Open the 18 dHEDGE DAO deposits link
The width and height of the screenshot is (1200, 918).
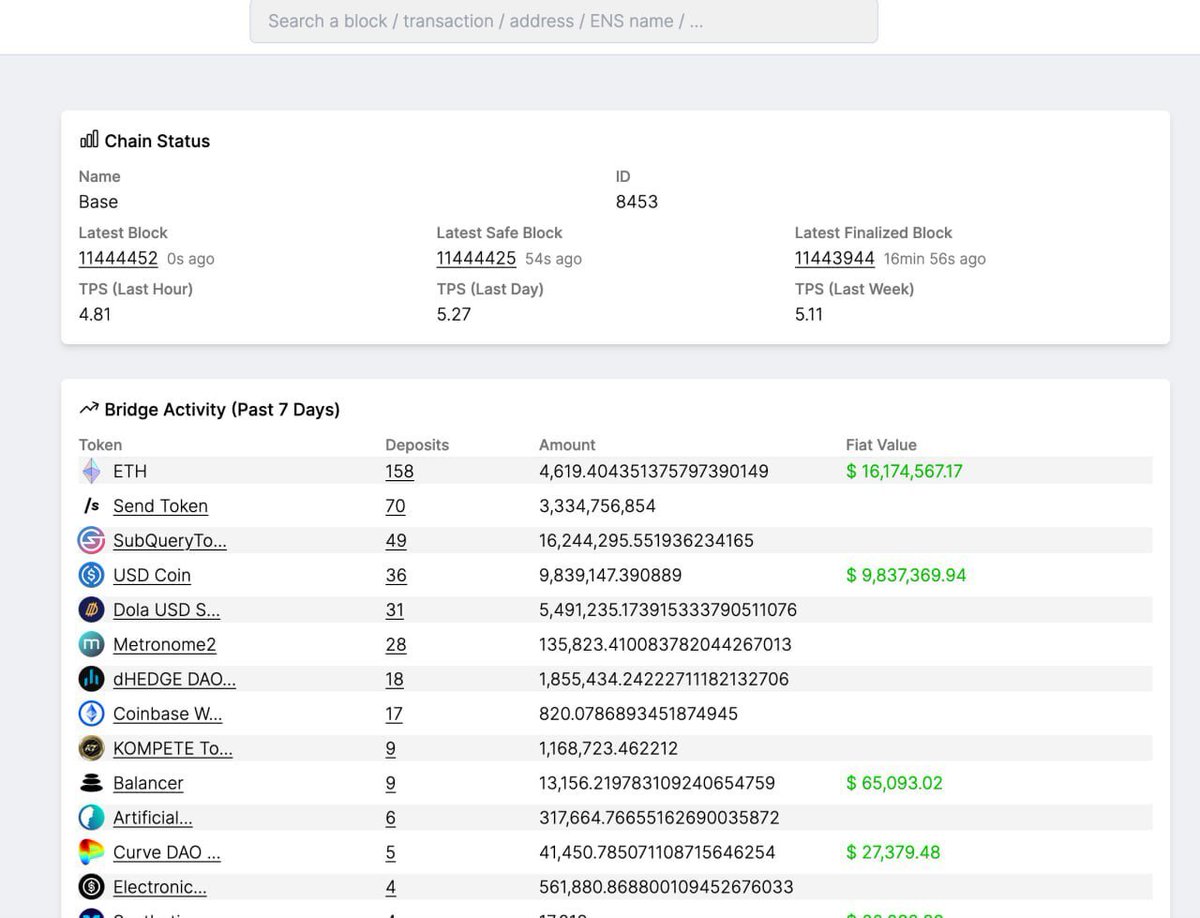pos(395,679)
